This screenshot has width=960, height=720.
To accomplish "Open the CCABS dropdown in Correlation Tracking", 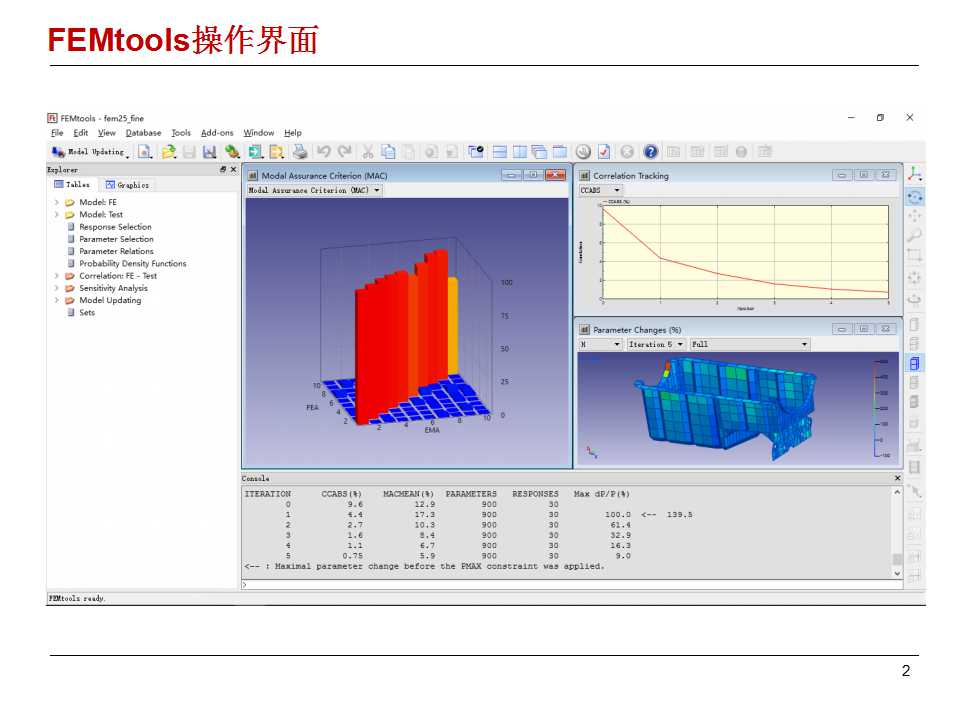I will (x=600, y=190).
